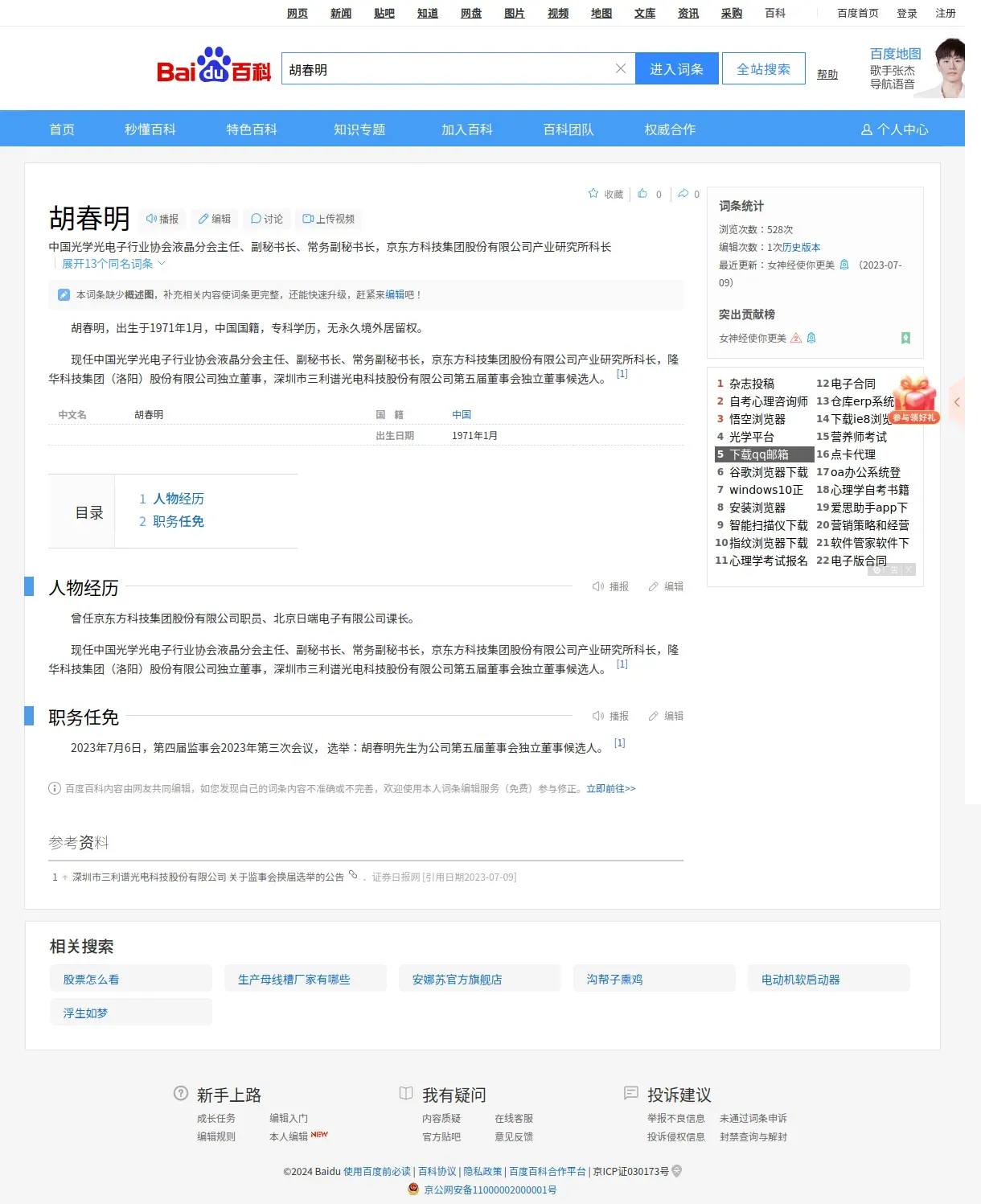The width and height of the screenshot is (981, 1204).
Task: Click 讨论 chat button beside title
Action: [x=266, y=219]
